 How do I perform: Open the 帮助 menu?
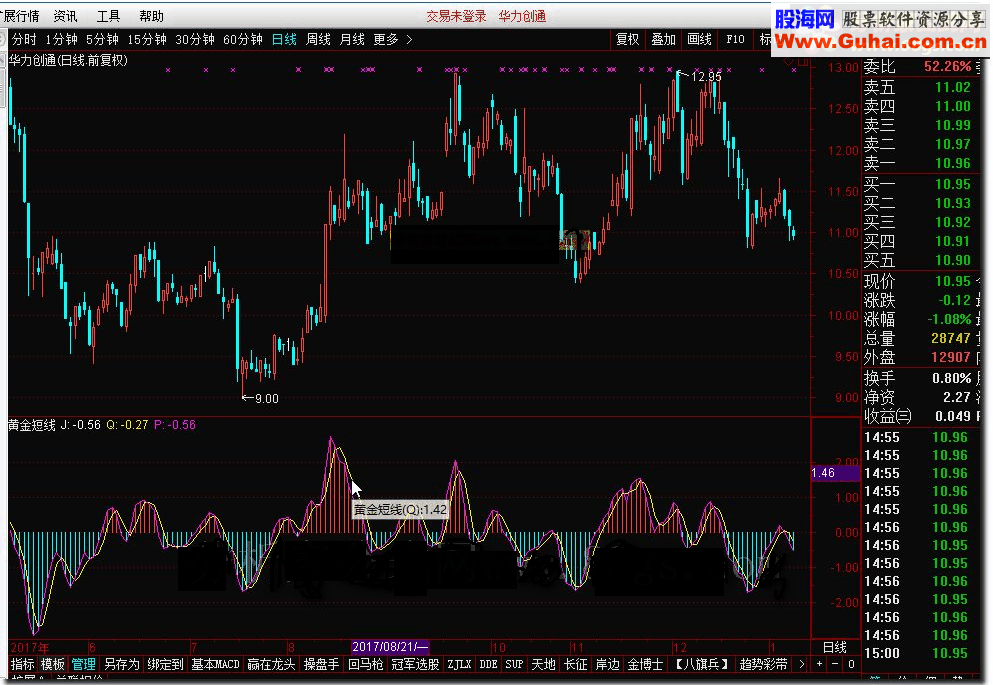point(151,16)
